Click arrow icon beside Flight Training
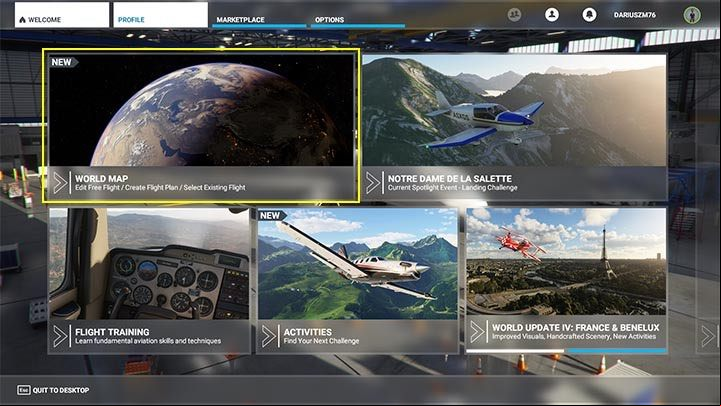 coord(60,336)
